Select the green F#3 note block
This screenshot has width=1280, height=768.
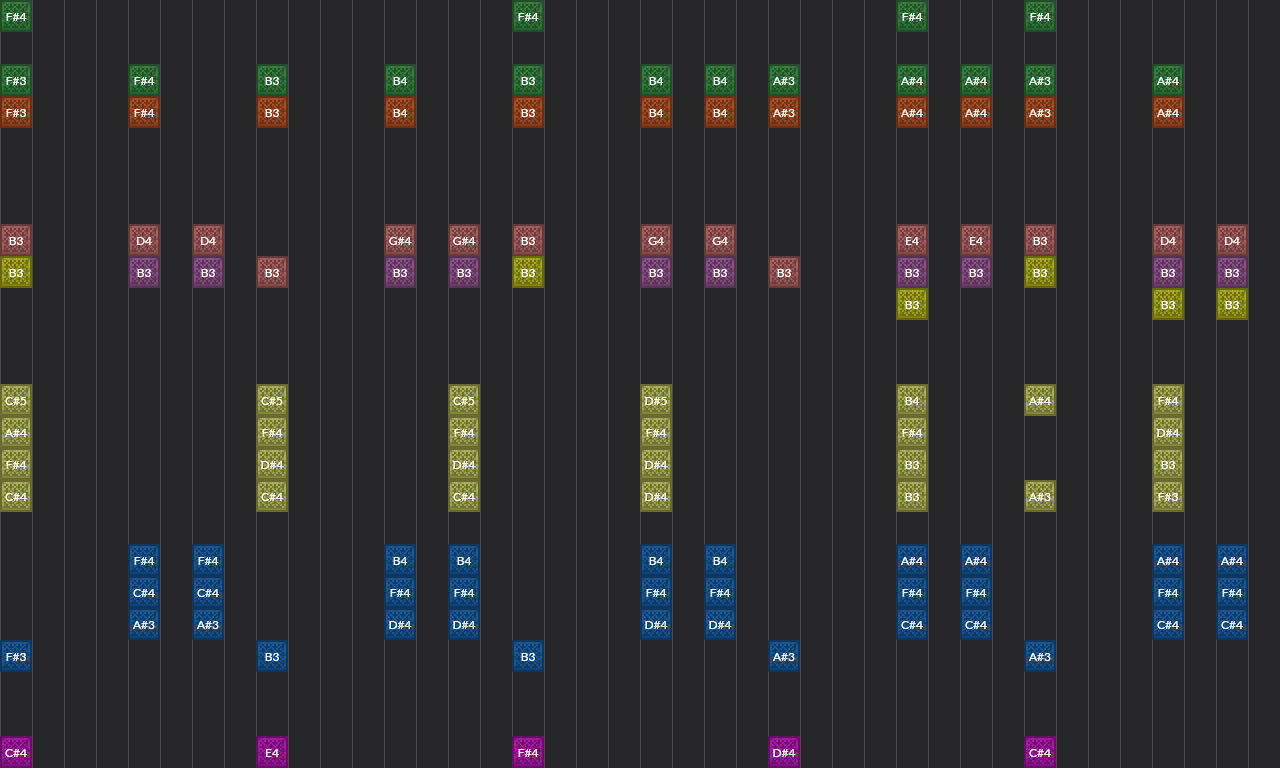[x=16, y=80]
